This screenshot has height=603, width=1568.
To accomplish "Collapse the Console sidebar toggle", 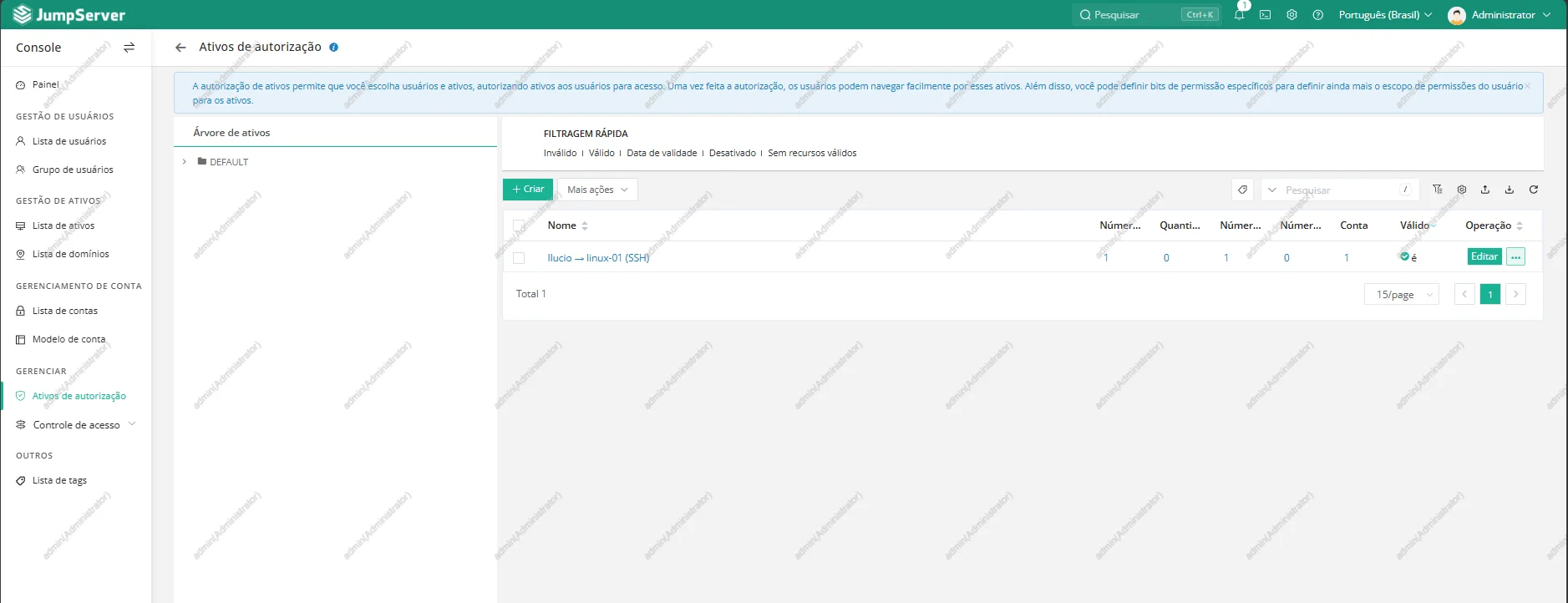I will click(129, 48).
